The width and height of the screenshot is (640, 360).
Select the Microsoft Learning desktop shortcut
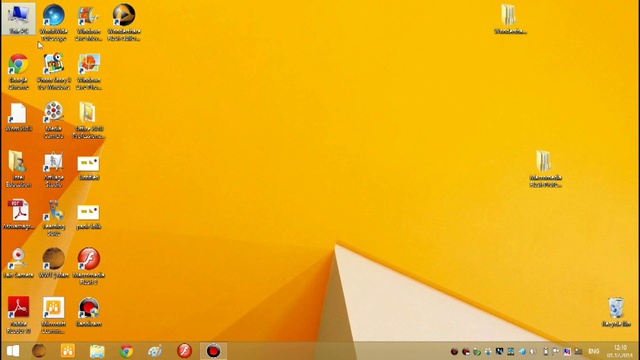pos(53,315)
